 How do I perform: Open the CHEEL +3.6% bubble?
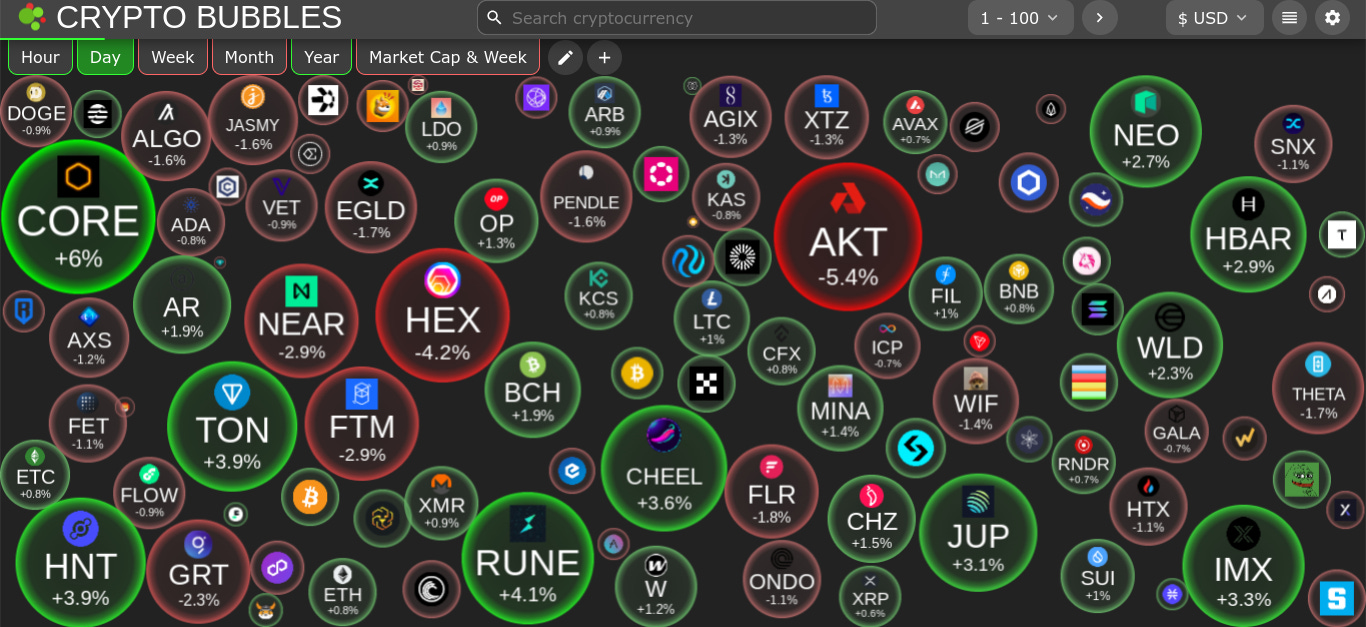[x=664, y=468]
